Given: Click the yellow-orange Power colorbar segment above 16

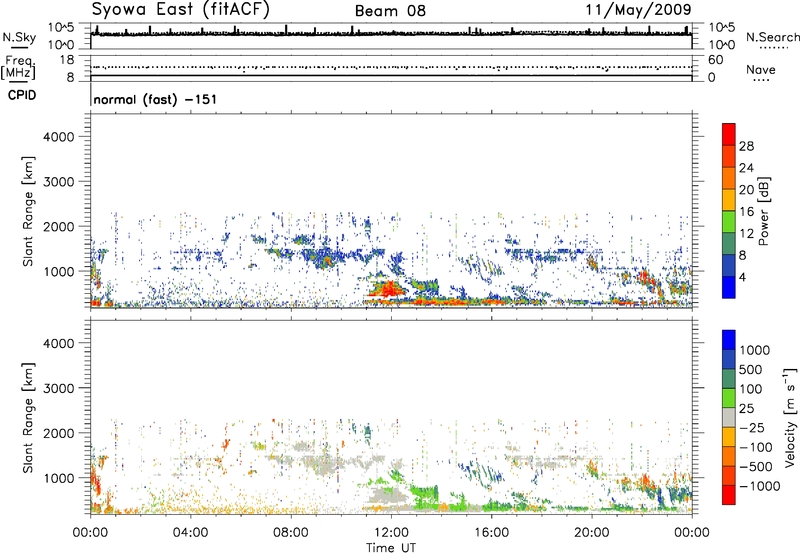Looking at the screenshot, I should pyautogui.click(x=729, y=200).
